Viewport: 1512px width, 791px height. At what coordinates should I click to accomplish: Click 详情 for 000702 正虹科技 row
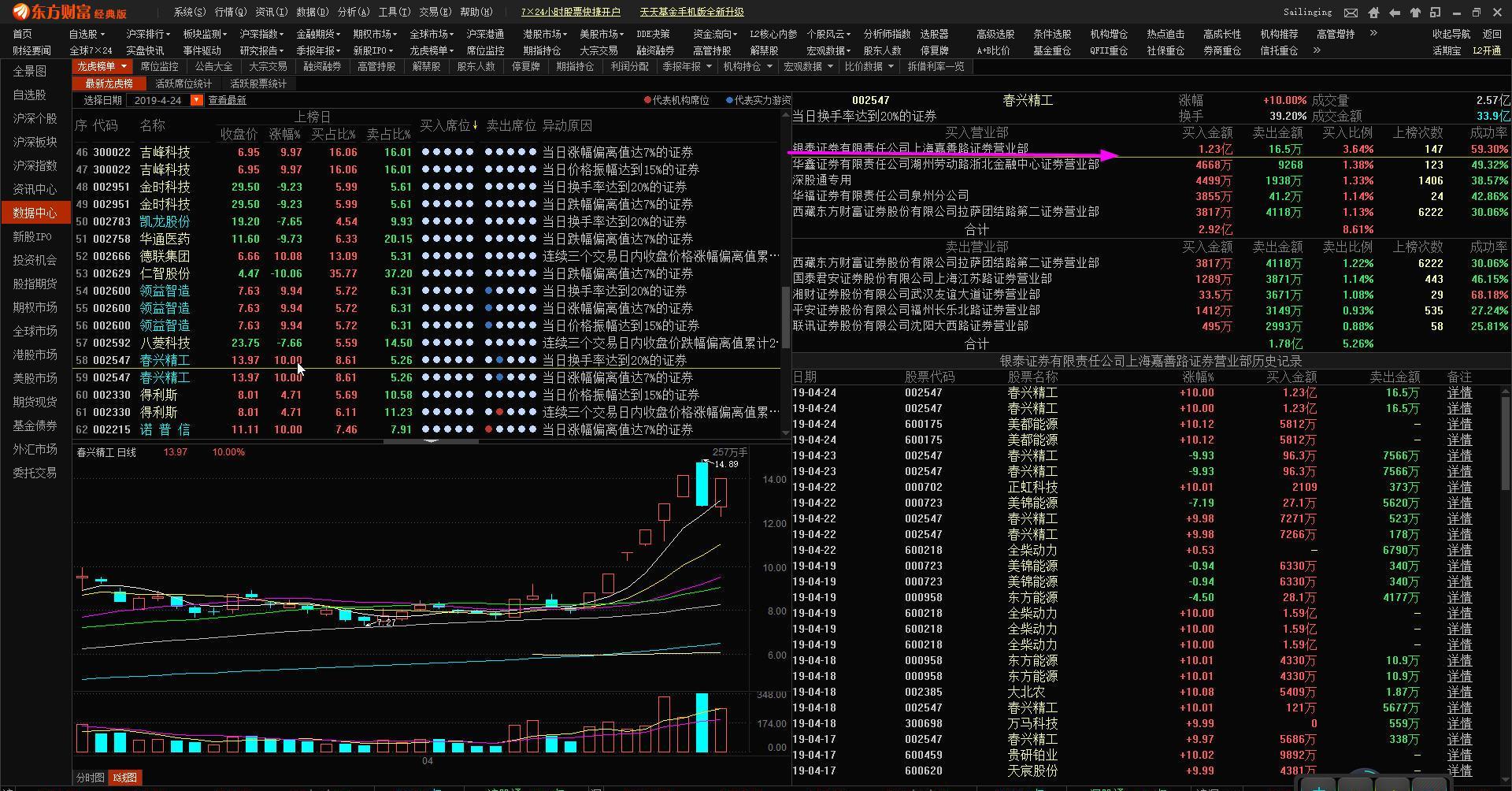point(1459,487)
